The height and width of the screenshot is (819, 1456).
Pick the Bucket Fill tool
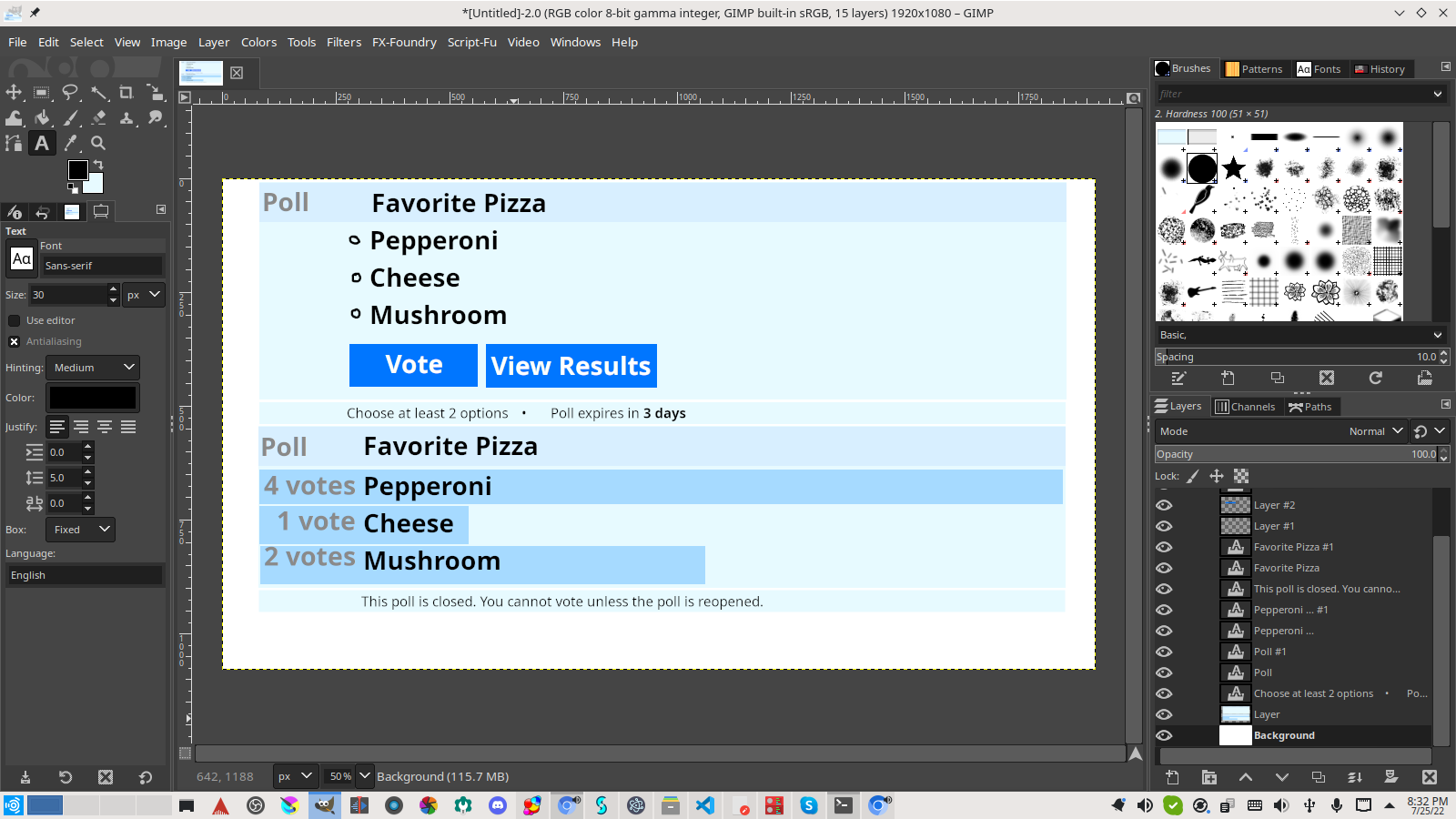coord(42,117)
